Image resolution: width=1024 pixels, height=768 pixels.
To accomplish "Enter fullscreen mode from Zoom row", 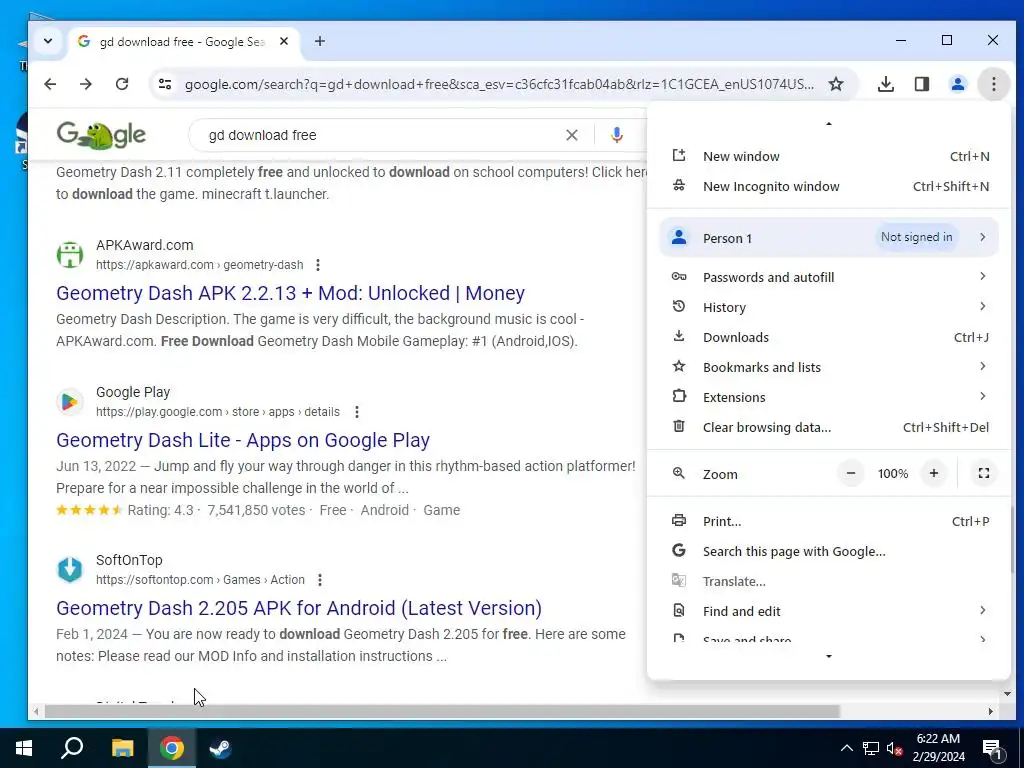I will [984, 473].
